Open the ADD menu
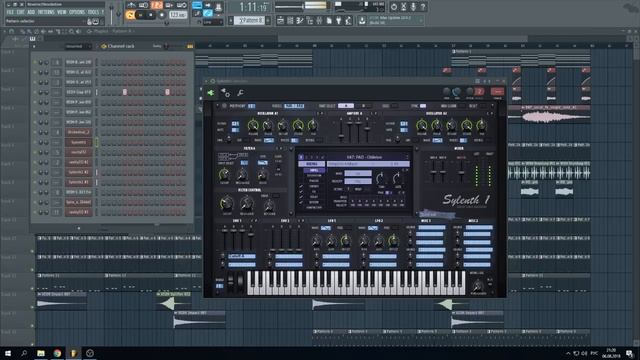 [x=31, y=13]
